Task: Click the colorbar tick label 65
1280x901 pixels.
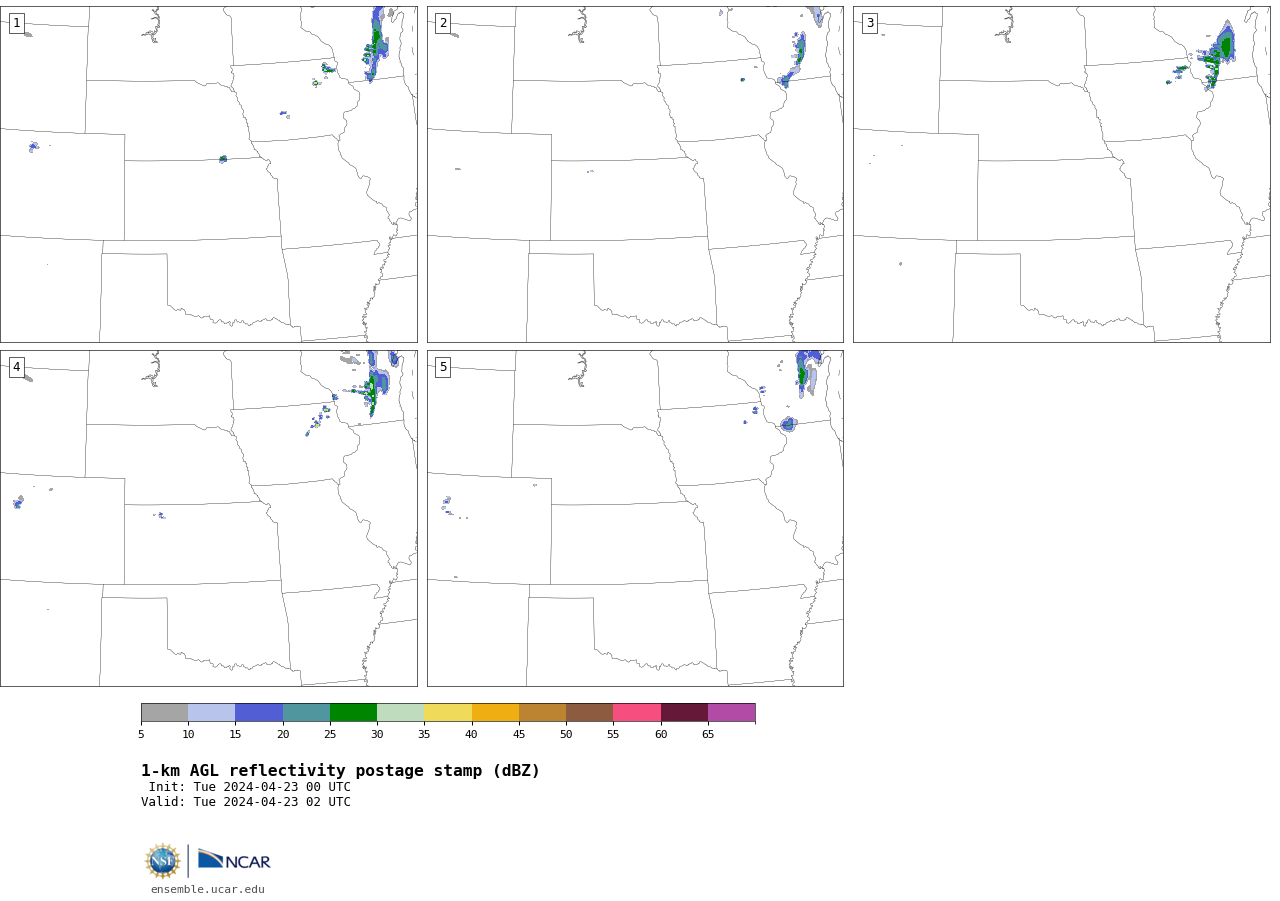Action: (708, 735)
